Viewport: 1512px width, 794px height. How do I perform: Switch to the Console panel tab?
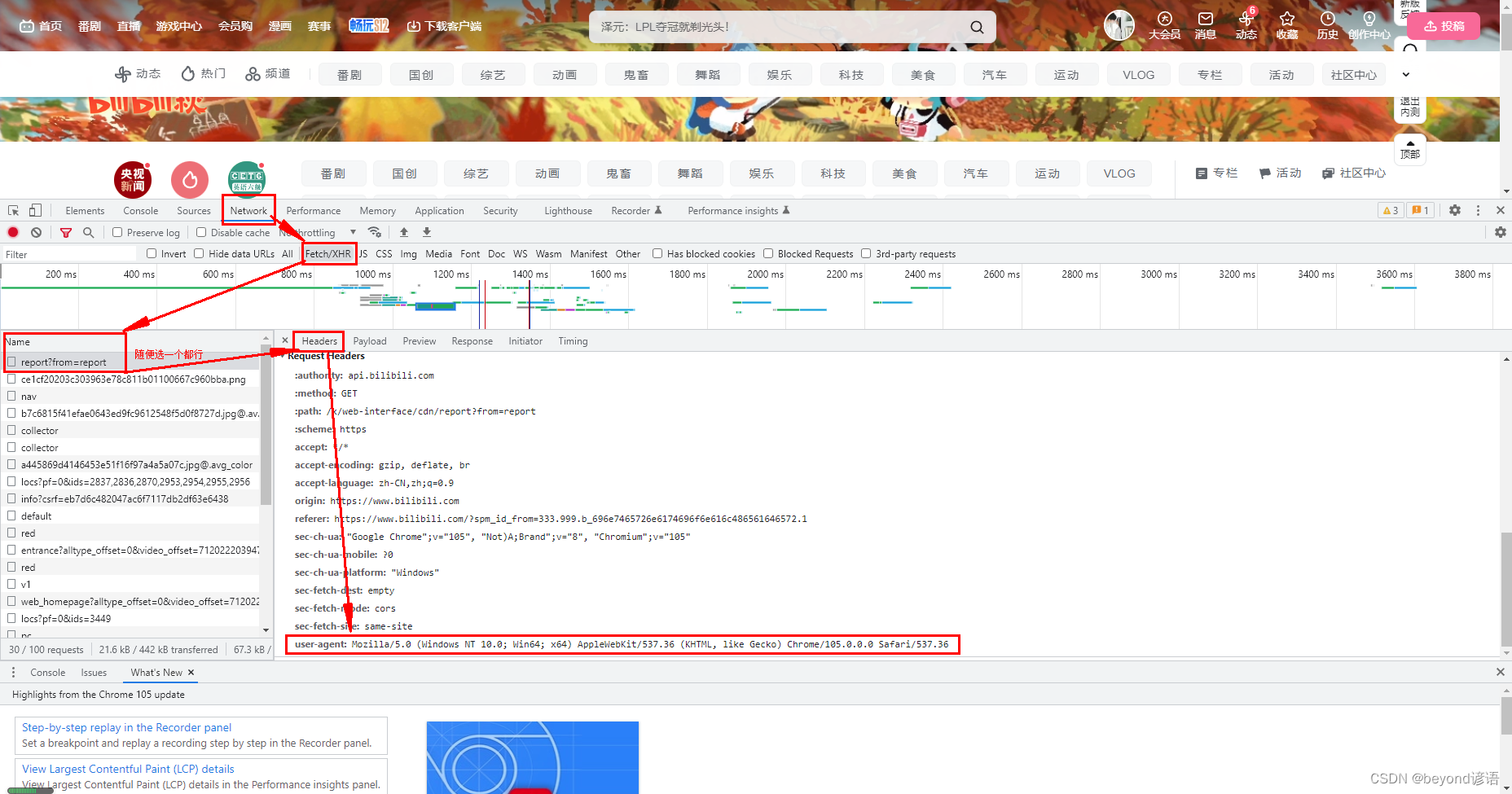point(141,210)
